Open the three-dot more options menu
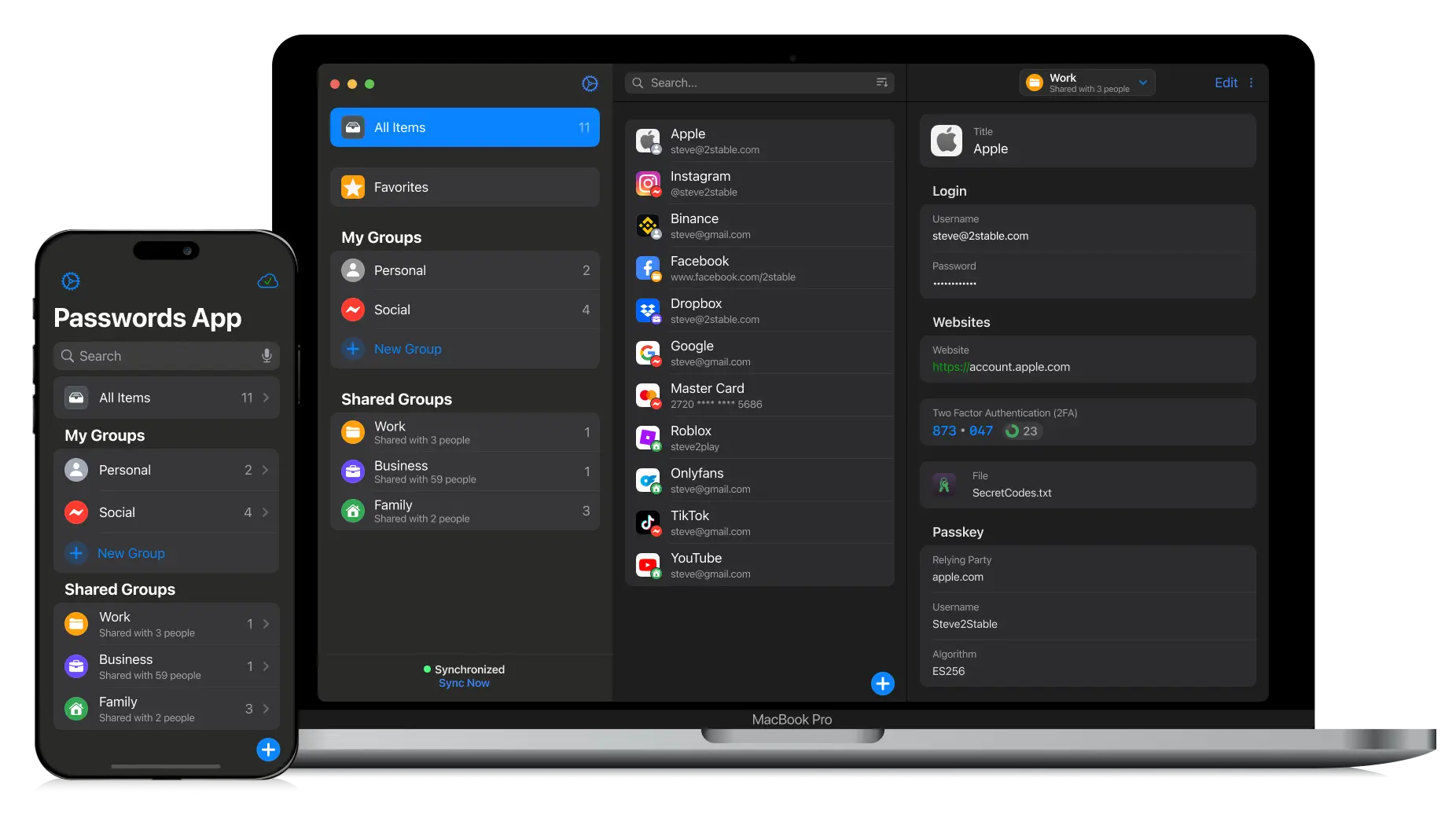 [1251, 82]
